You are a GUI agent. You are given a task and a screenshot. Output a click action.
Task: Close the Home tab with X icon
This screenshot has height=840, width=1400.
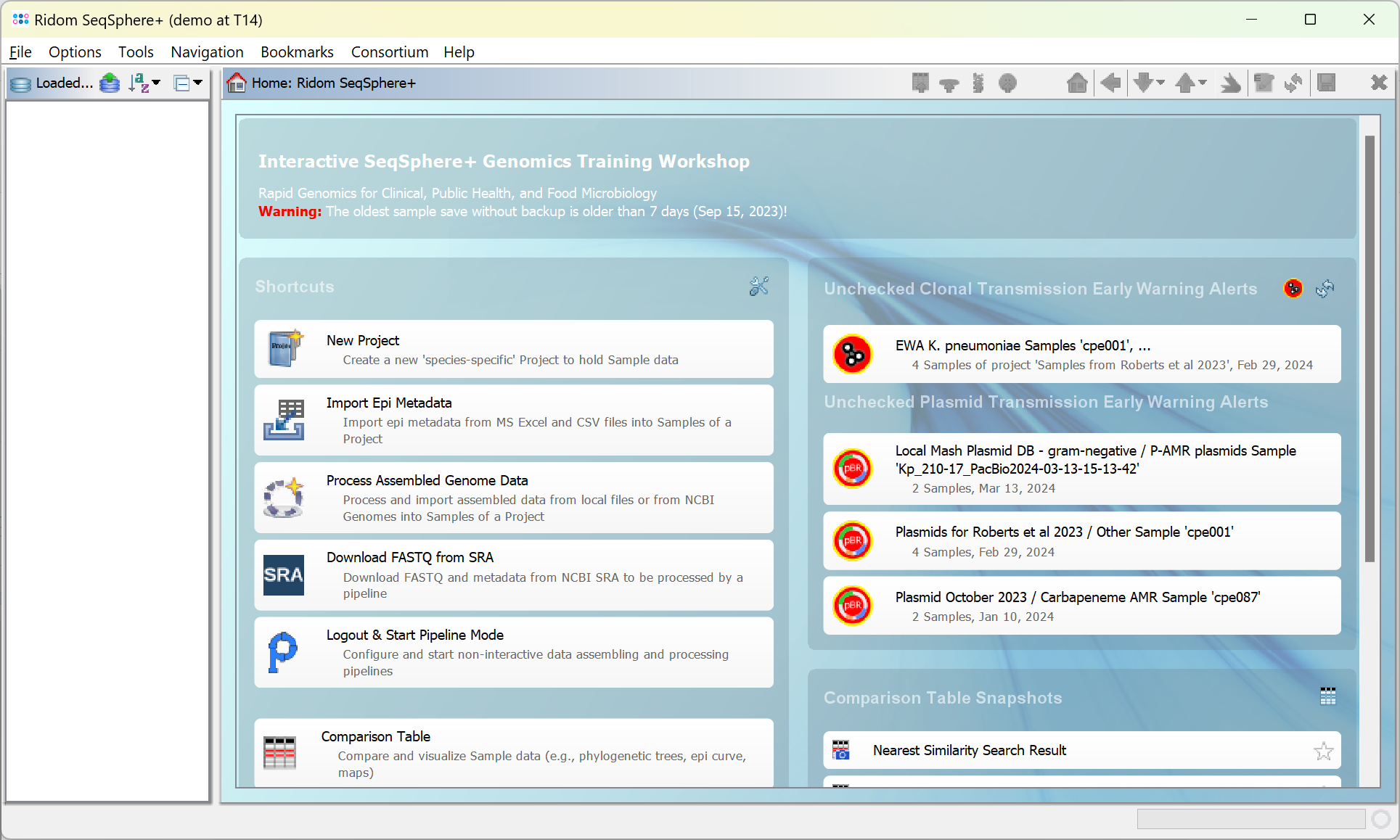point(1378,83)
